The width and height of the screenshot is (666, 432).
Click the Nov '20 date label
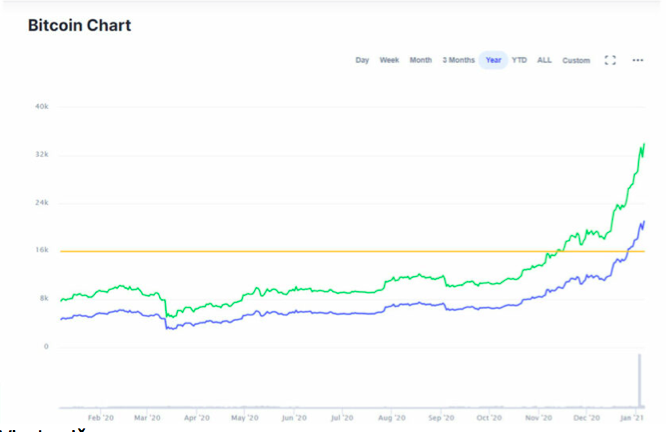(539, 418)
